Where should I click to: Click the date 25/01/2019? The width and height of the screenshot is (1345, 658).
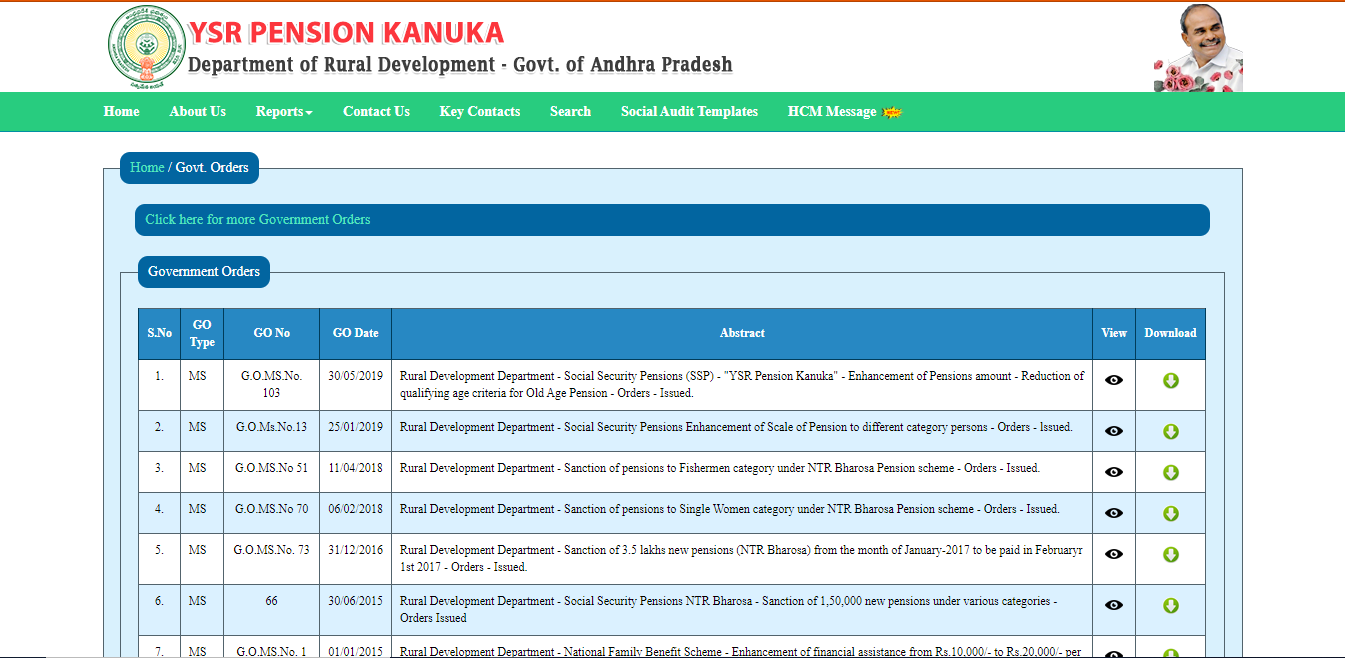(x=356, y=427)
